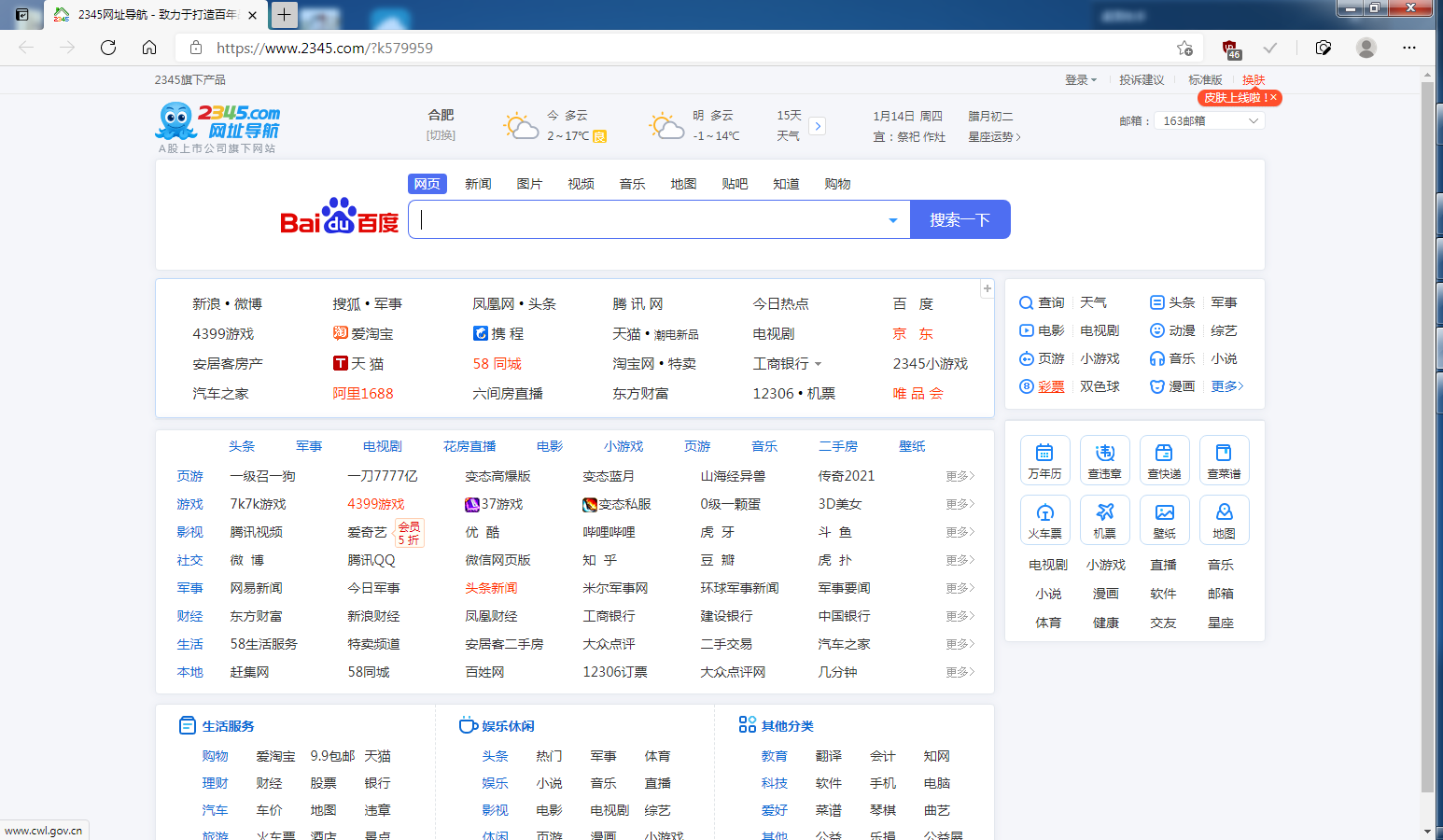This screenshot has width=1443, height=840.
Task: Open 星座运势 horoscope link
Action: [x=994, y=136]
